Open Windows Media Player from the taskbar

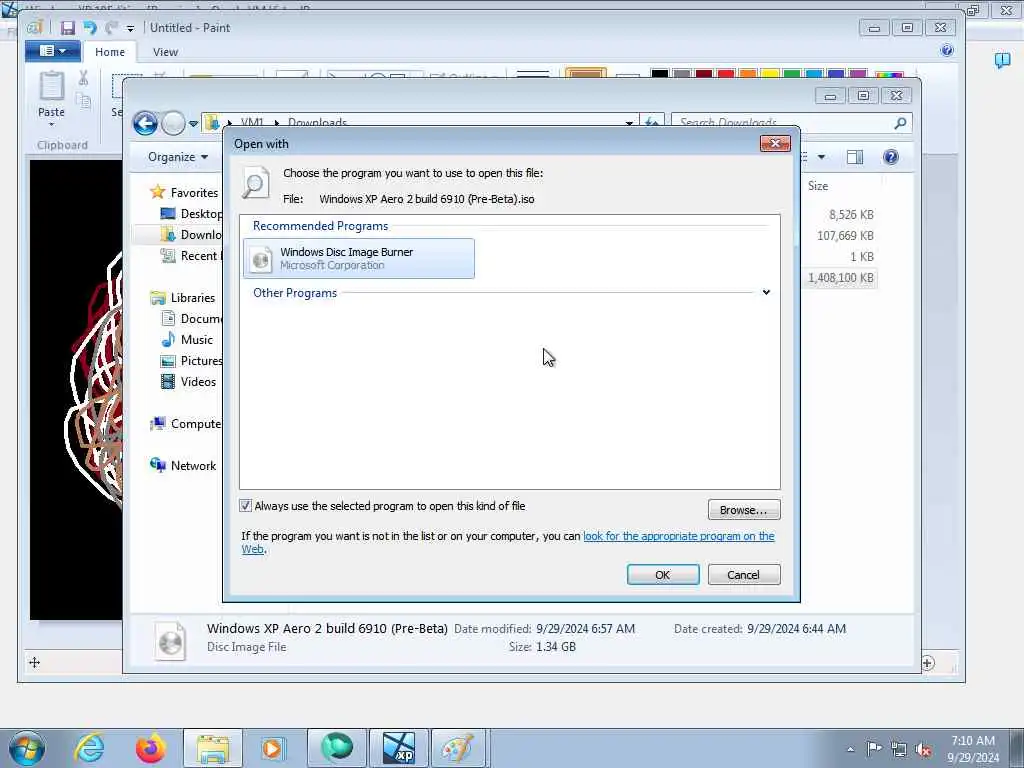(x=272, y=748)
